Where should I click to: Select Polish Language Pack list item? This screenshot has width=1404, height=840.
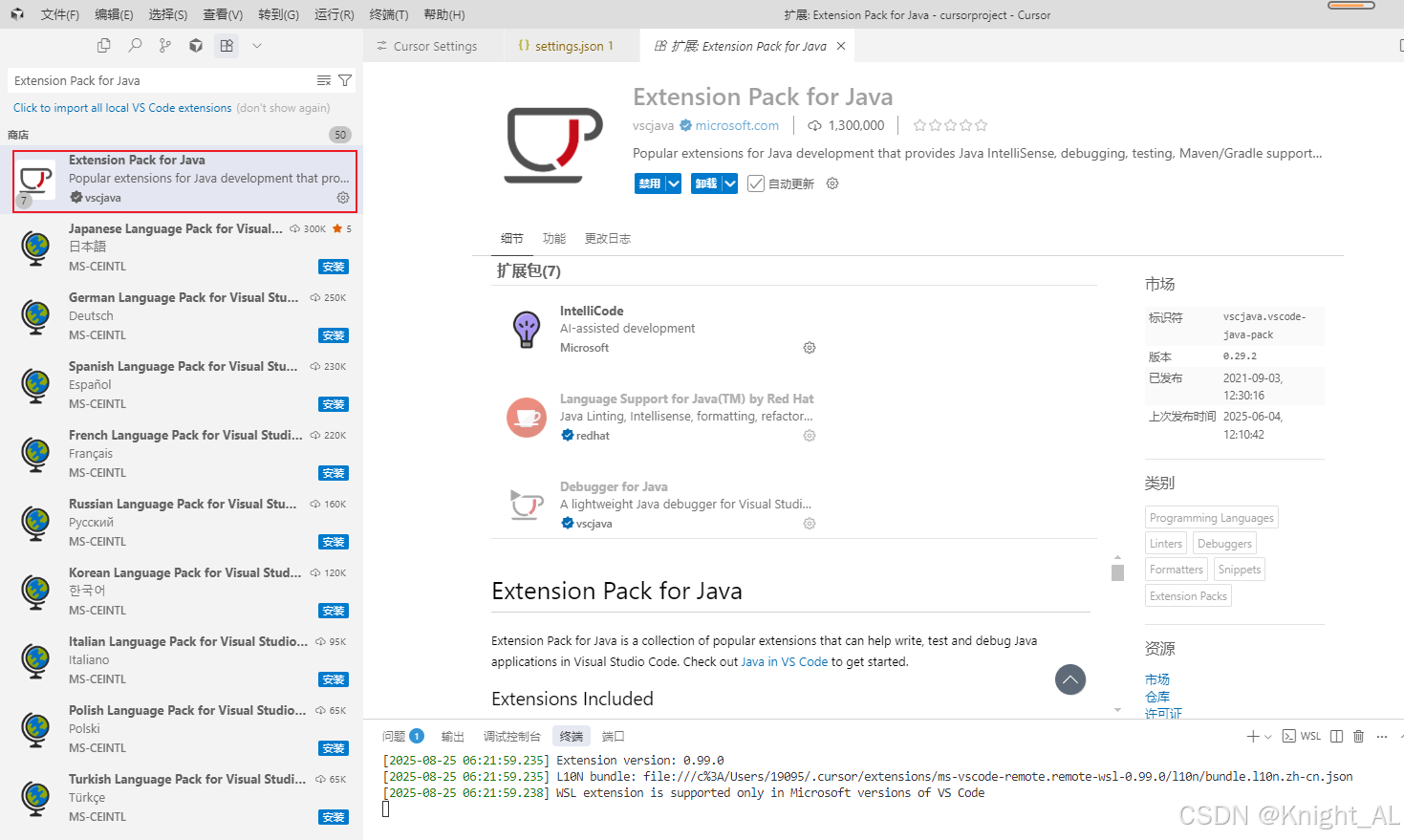182,729
